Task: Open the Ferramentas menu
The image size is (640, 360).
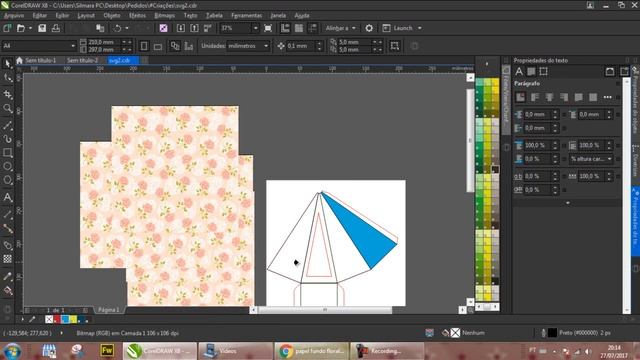Action: (247, 16)
